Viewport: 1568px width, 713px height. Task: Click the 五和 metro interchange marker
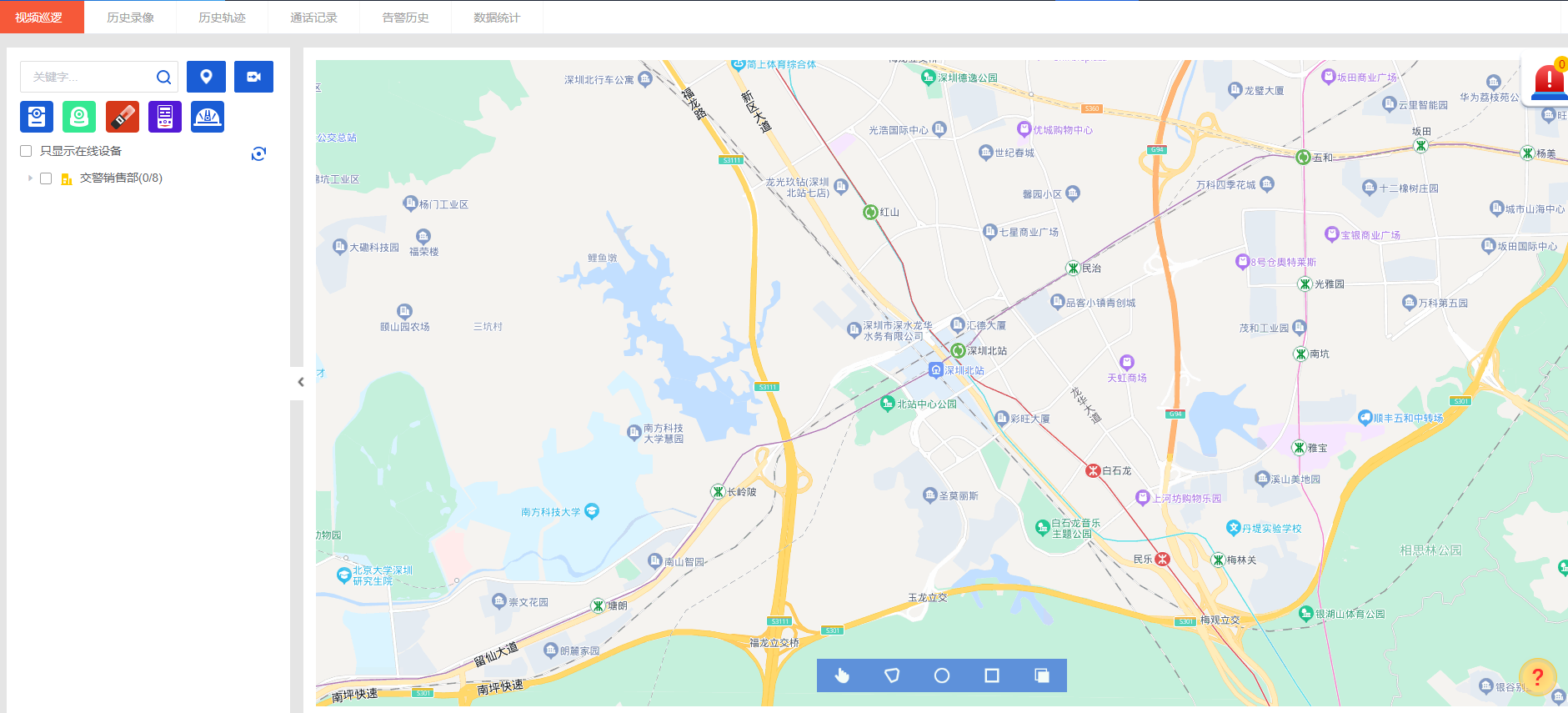pos(1303,157)
